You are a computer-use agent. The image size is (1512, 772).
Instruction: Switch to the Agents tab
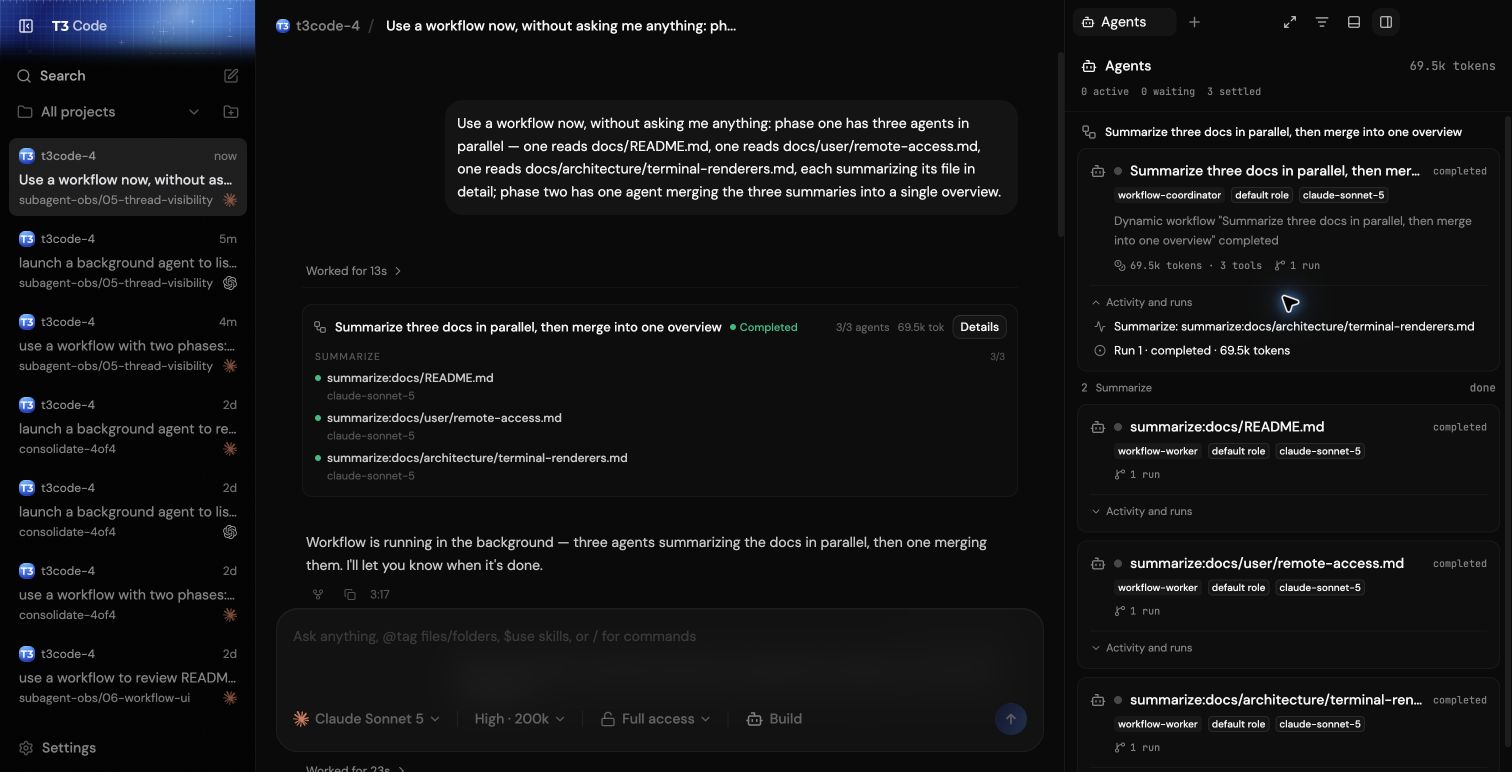[1114, 22]
